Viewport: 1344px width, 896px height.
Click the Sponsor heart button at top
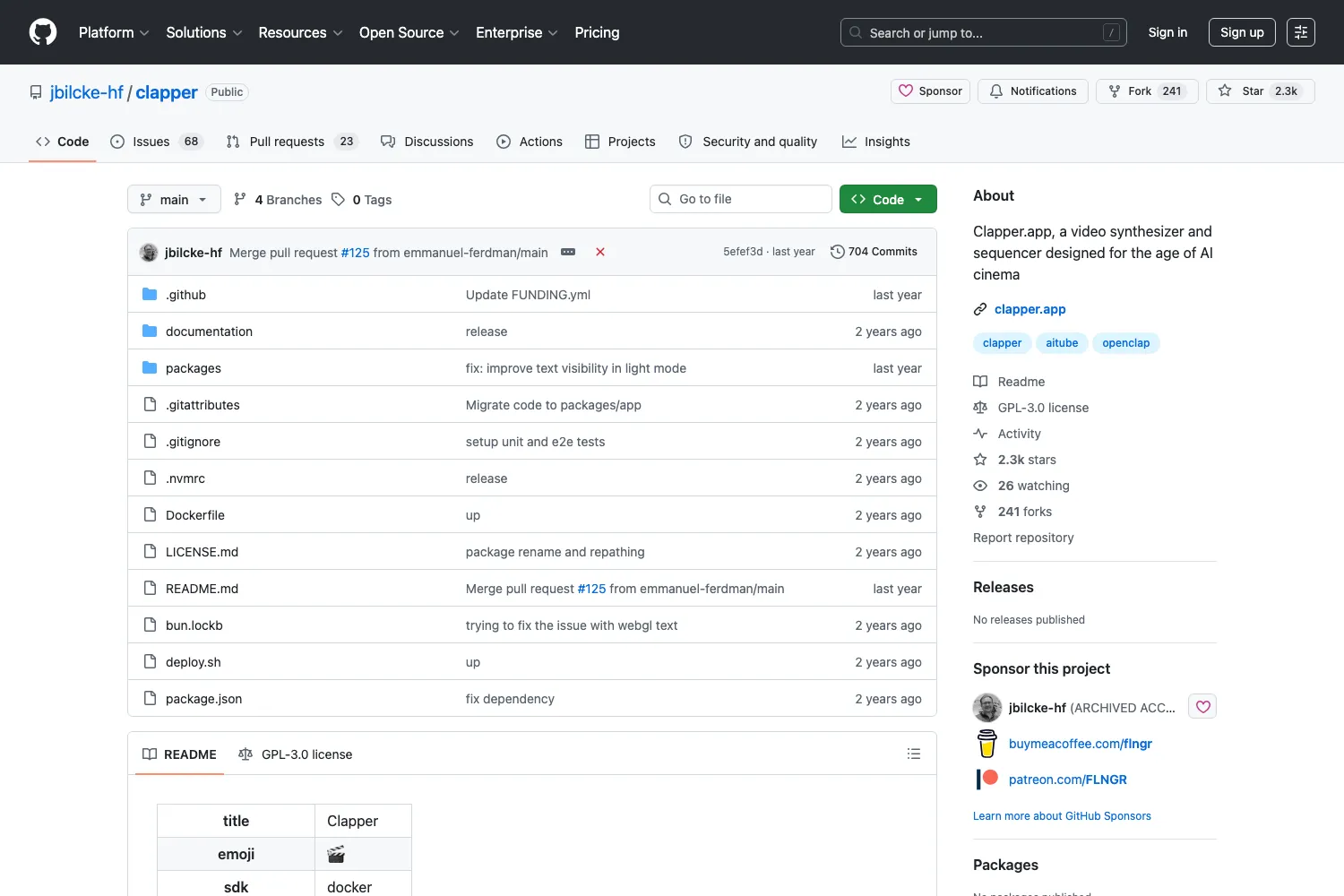[x=930, y=91]
